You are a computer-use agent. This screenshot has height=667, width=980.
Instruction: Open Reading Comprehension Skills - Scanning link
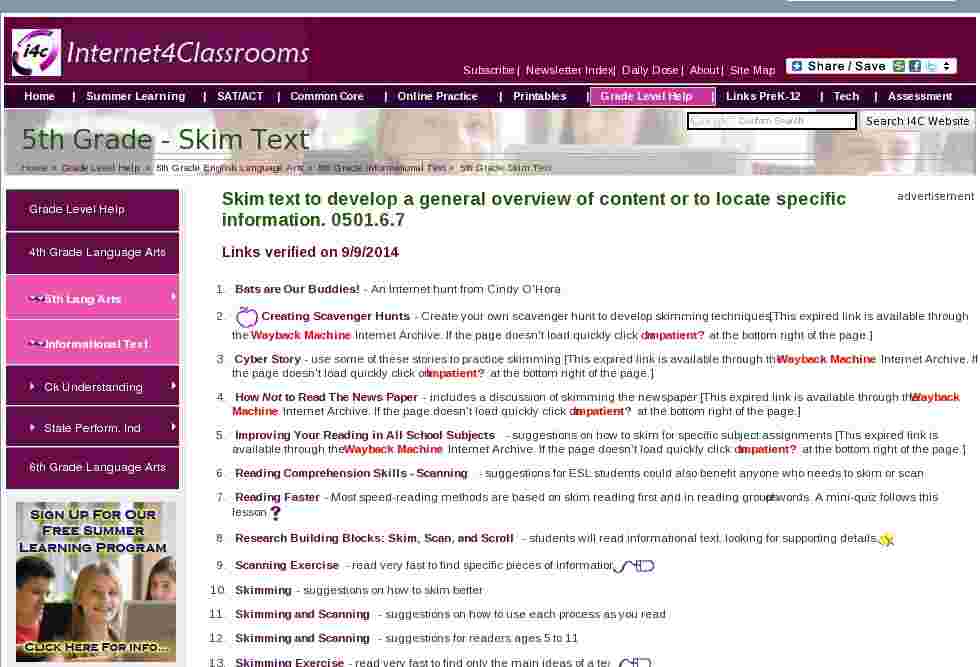pos(351,474)
